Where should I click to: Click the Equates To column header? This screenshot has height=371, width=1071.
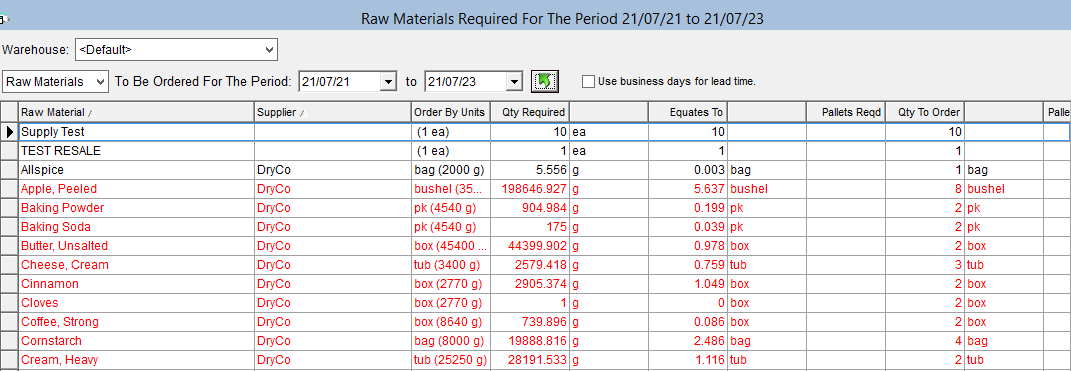(x=687, y=112)
